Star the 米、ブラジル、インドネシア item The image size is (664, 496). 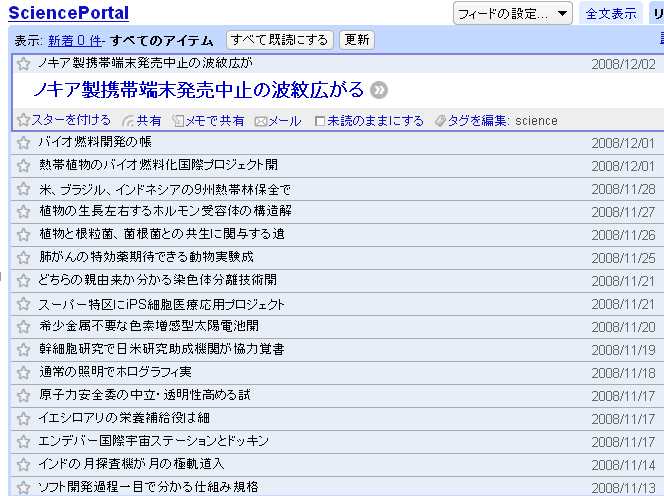[23, 189]
